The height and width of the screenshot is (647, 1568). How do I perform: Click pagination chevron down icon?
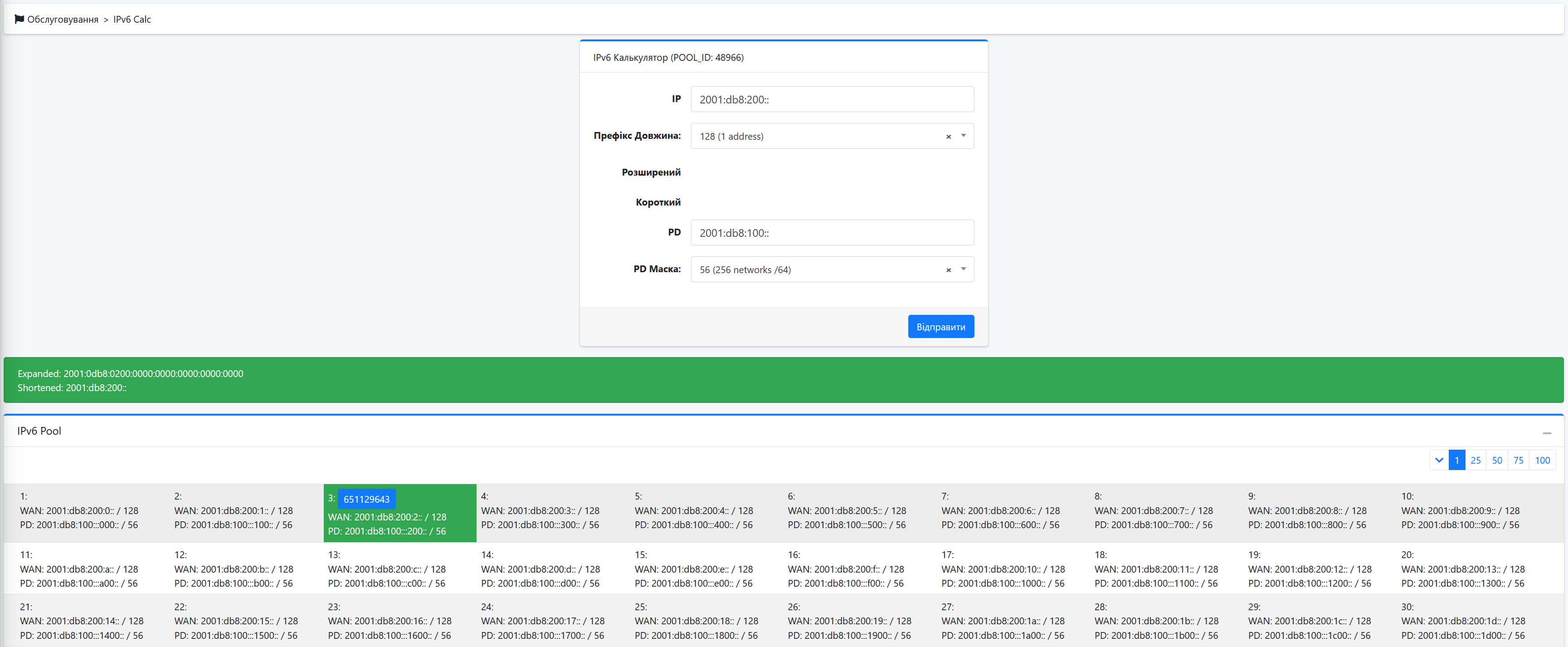pos(1439,460)
